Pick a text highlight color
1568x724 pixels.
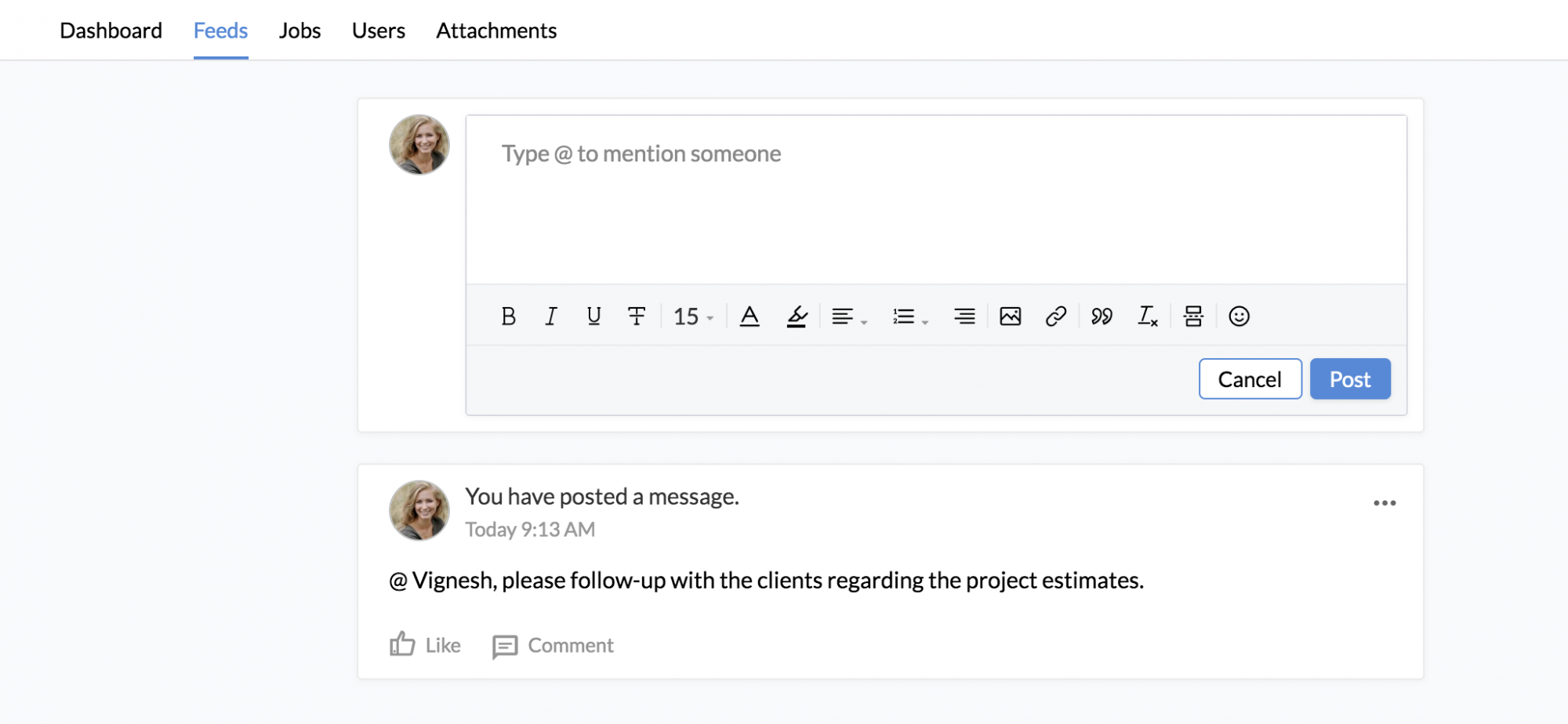[x=797, y=316]
